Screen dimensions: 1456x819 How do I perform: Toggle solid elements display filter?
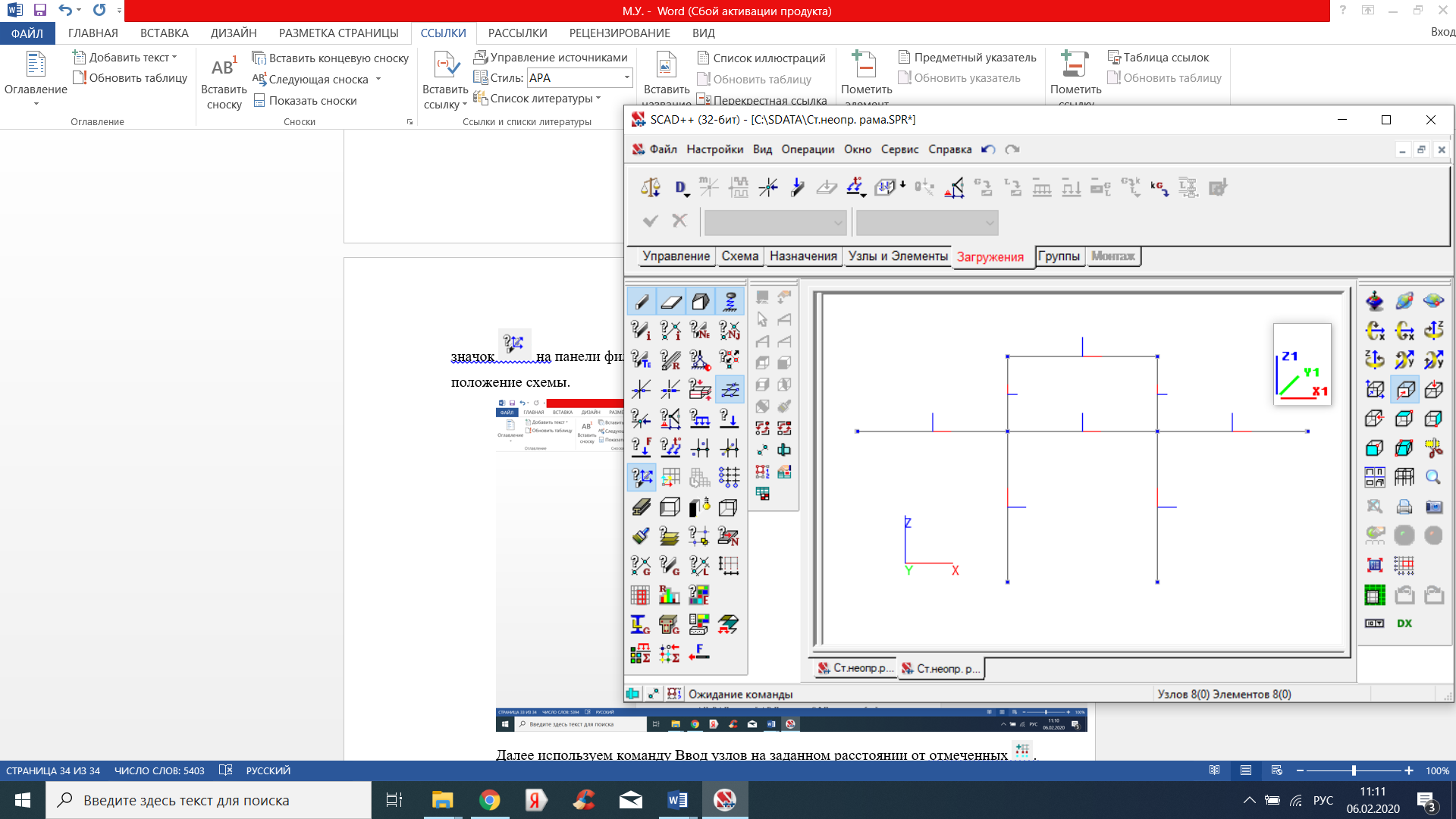click(700, 302)
